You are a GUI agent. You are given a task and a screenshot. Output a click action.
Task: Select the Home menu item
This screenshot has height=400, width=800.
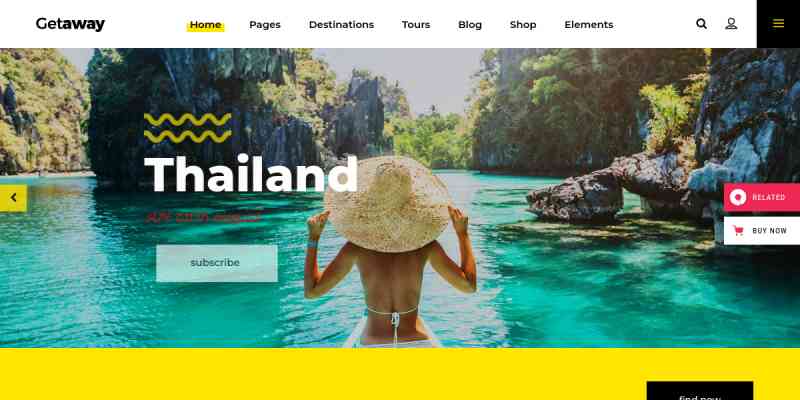pos(206,24)
